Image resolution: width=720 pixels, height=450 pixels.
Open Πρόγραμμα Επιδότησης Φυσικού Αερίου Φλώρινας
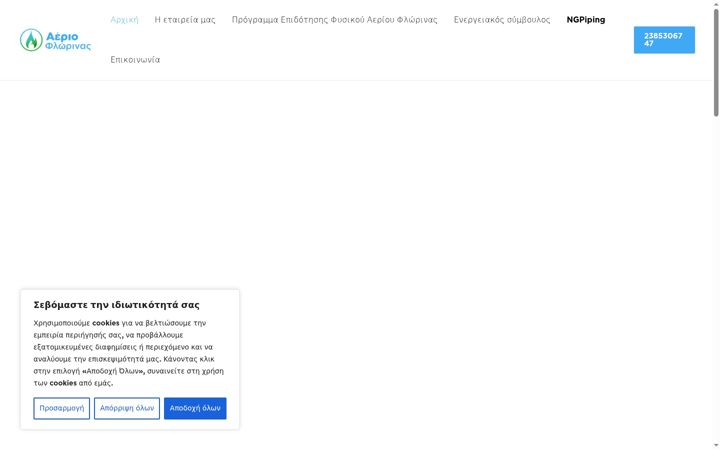334,20
